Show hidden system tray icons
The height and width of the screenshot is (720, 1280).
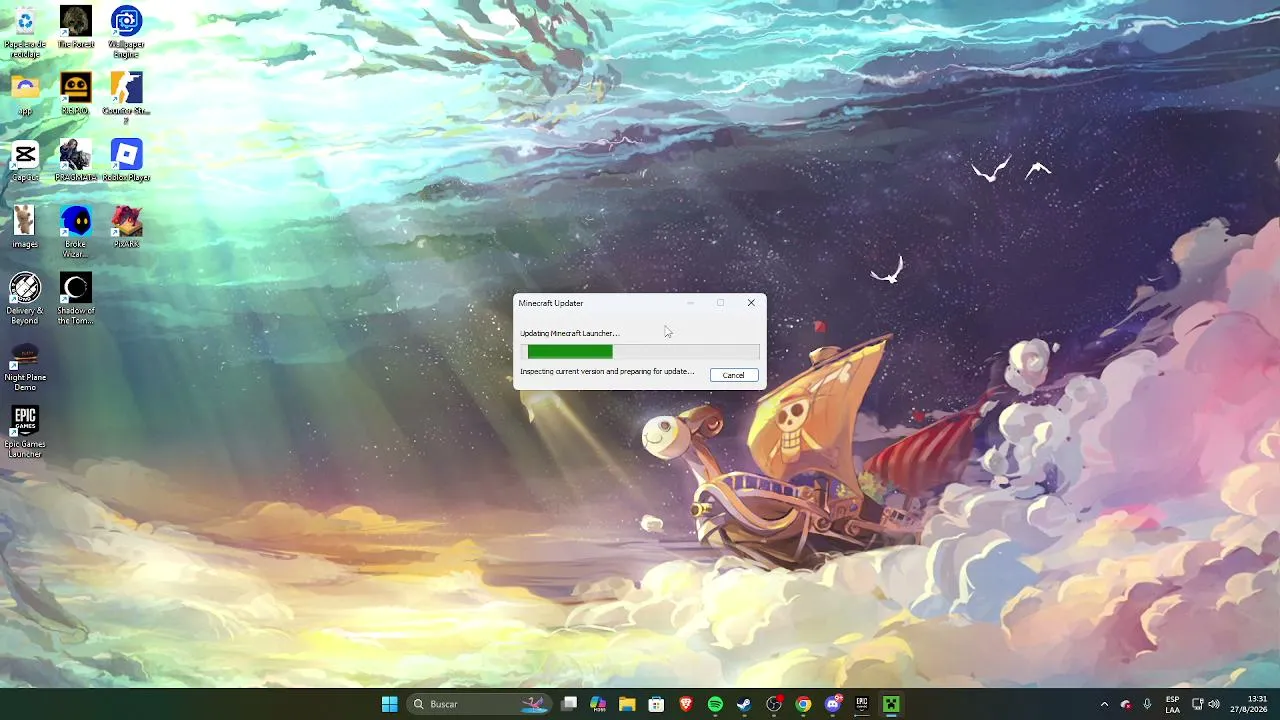pyautogui.click(x=1104, y=704)
